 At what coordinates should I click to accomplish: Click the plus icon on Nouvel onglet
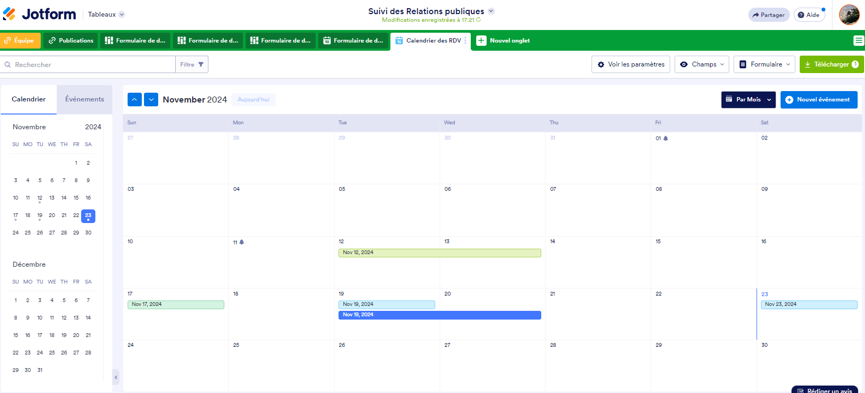click(481, 40)
